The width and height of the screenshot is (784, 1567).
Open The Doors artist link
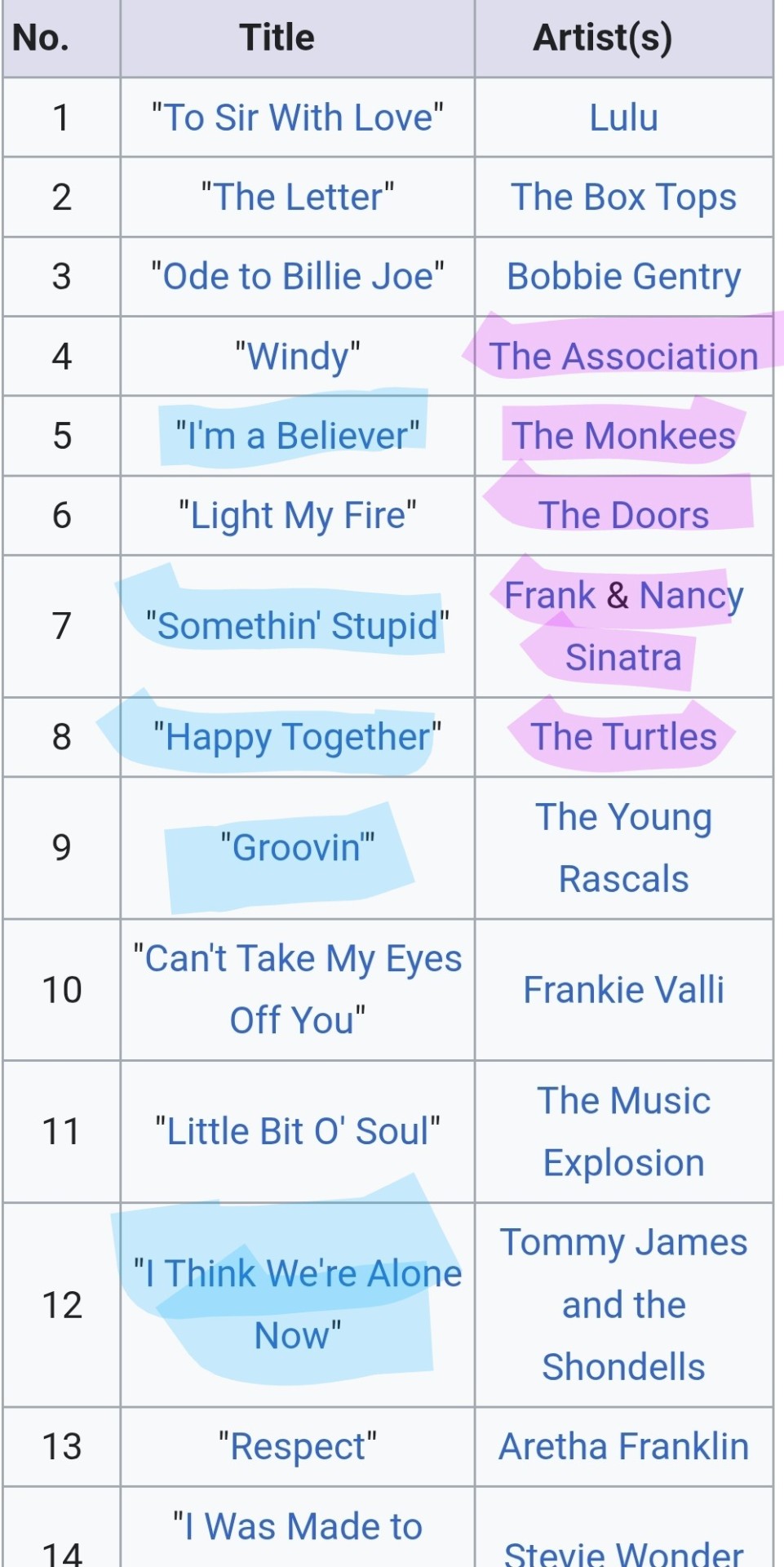click(624, 515)
